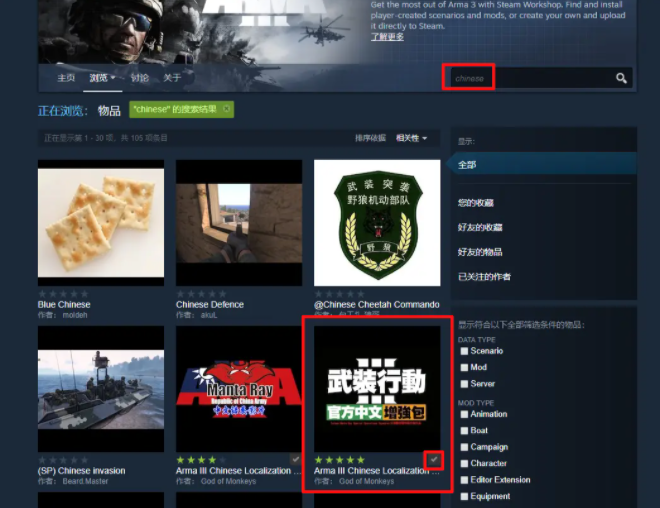Open the (SP) Chinese invasion boat thumbnail
The height and width of the screenshot is (508, 660).
pos(101,389)
